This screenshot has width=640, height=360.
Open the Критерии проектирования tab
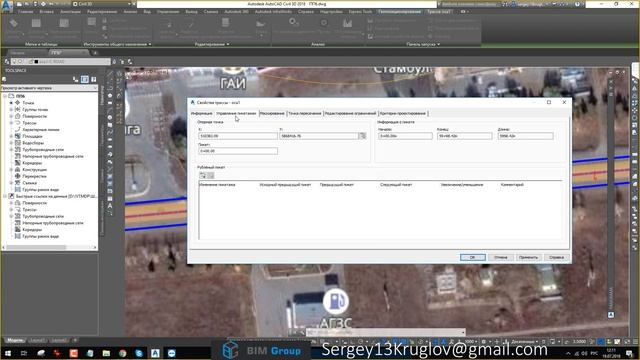click(x=403, y=113)
